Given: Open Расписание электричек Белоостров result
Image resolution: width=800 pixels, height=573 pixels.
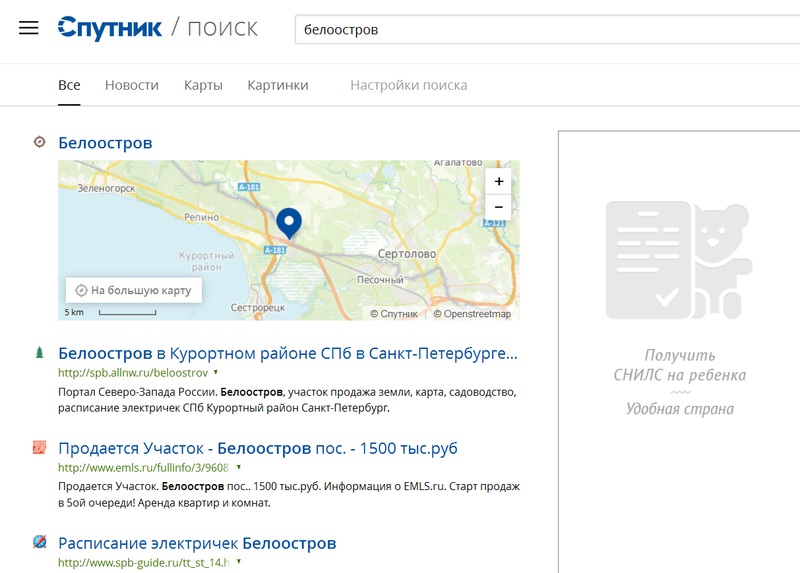Looking at the screenshot, I should 197,543.
